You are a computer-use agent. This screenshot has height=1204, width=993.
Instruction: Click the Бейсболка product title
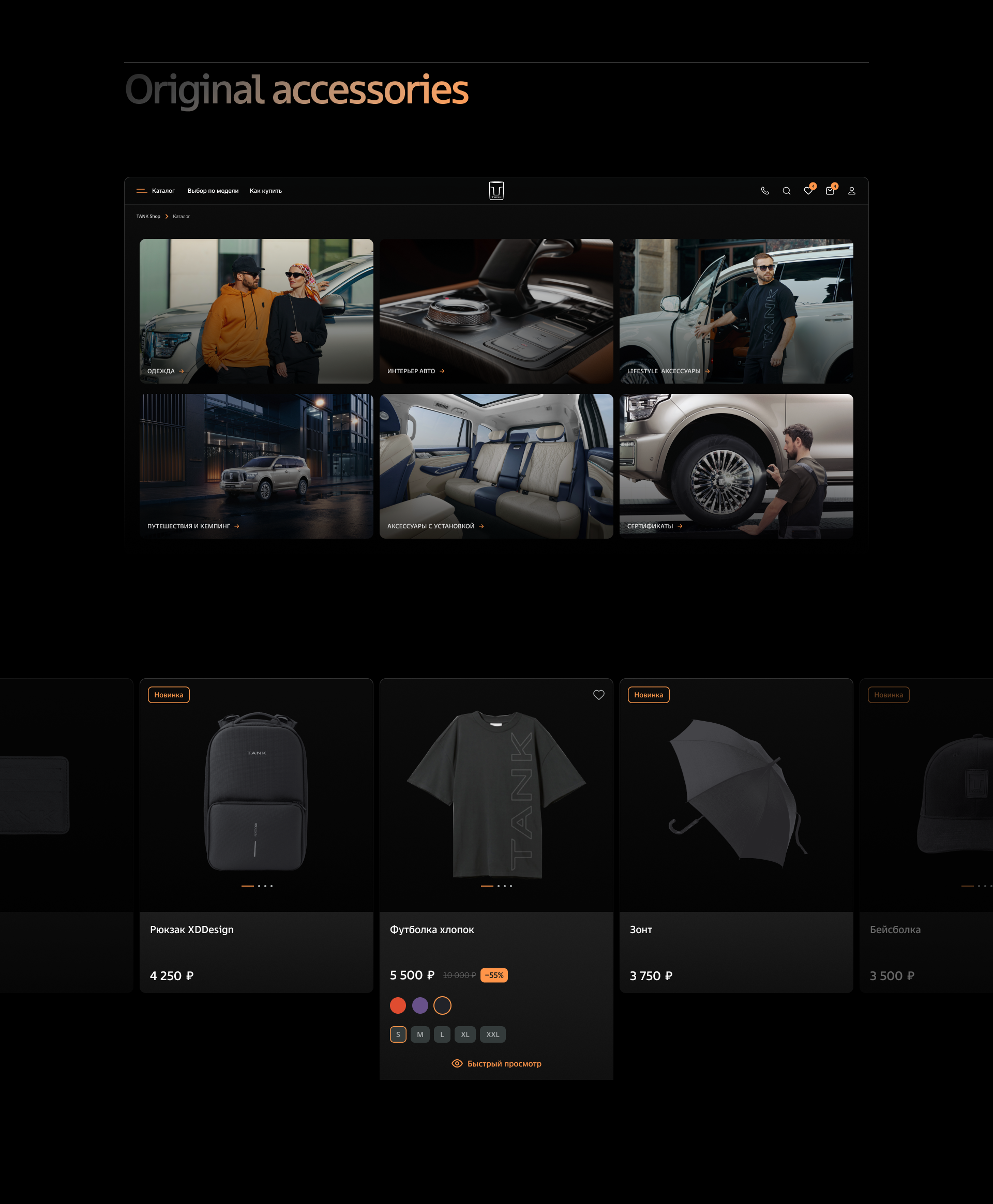pyautogui.click(x=895, y=929)
